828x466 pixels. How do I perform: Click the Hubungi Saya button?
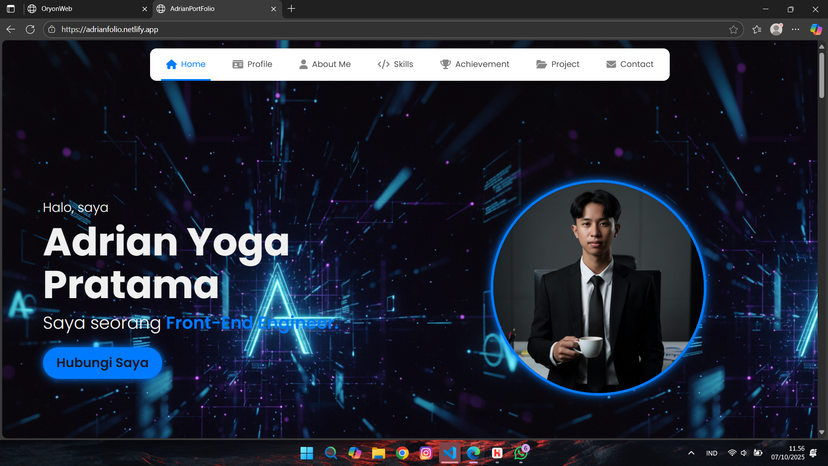(x=102, y=363)
